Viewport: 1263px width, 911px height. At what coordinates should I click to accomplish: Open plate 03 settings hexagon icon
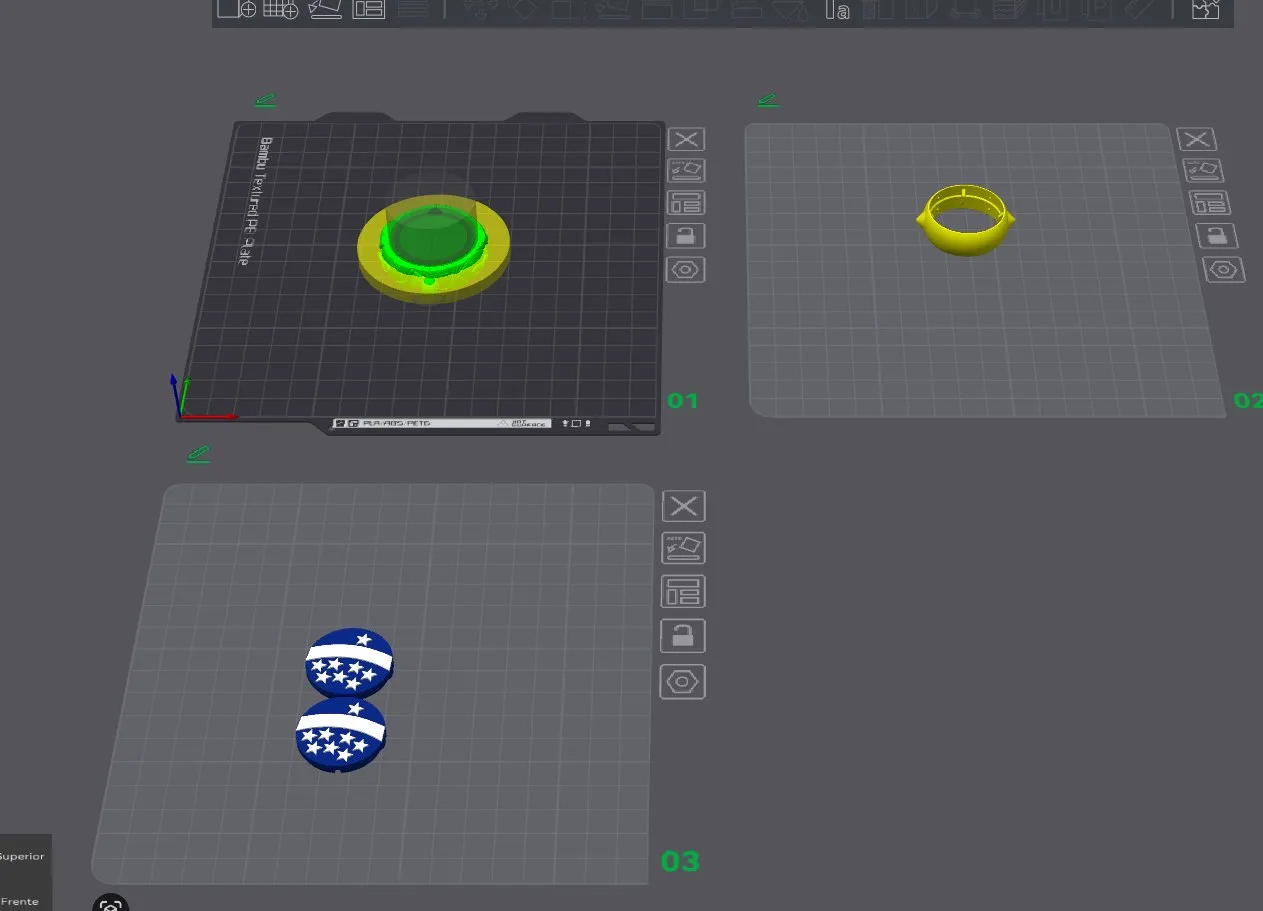click(x=683, y=682)
